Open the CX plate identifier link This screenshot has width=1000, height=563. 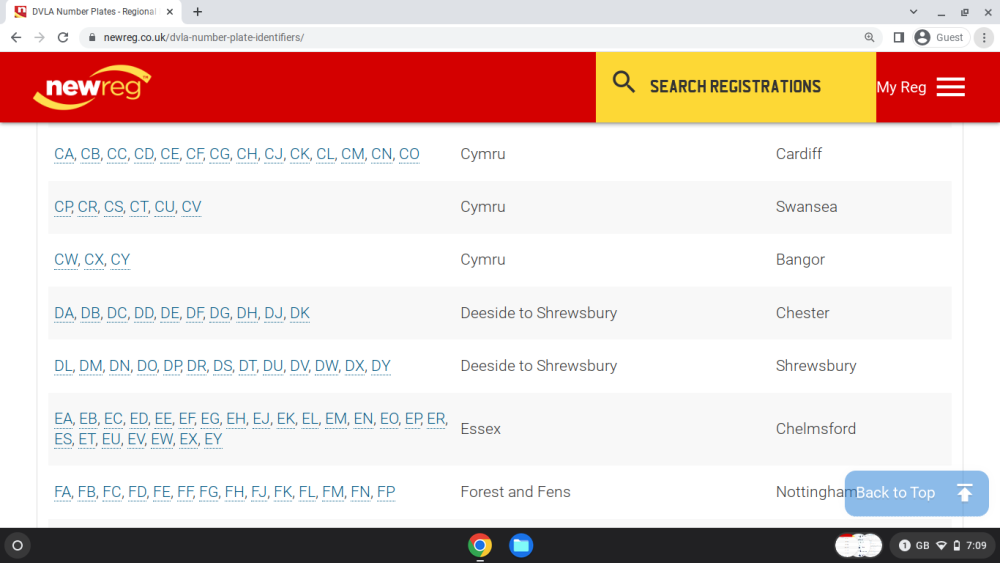[x=94, y=260]
